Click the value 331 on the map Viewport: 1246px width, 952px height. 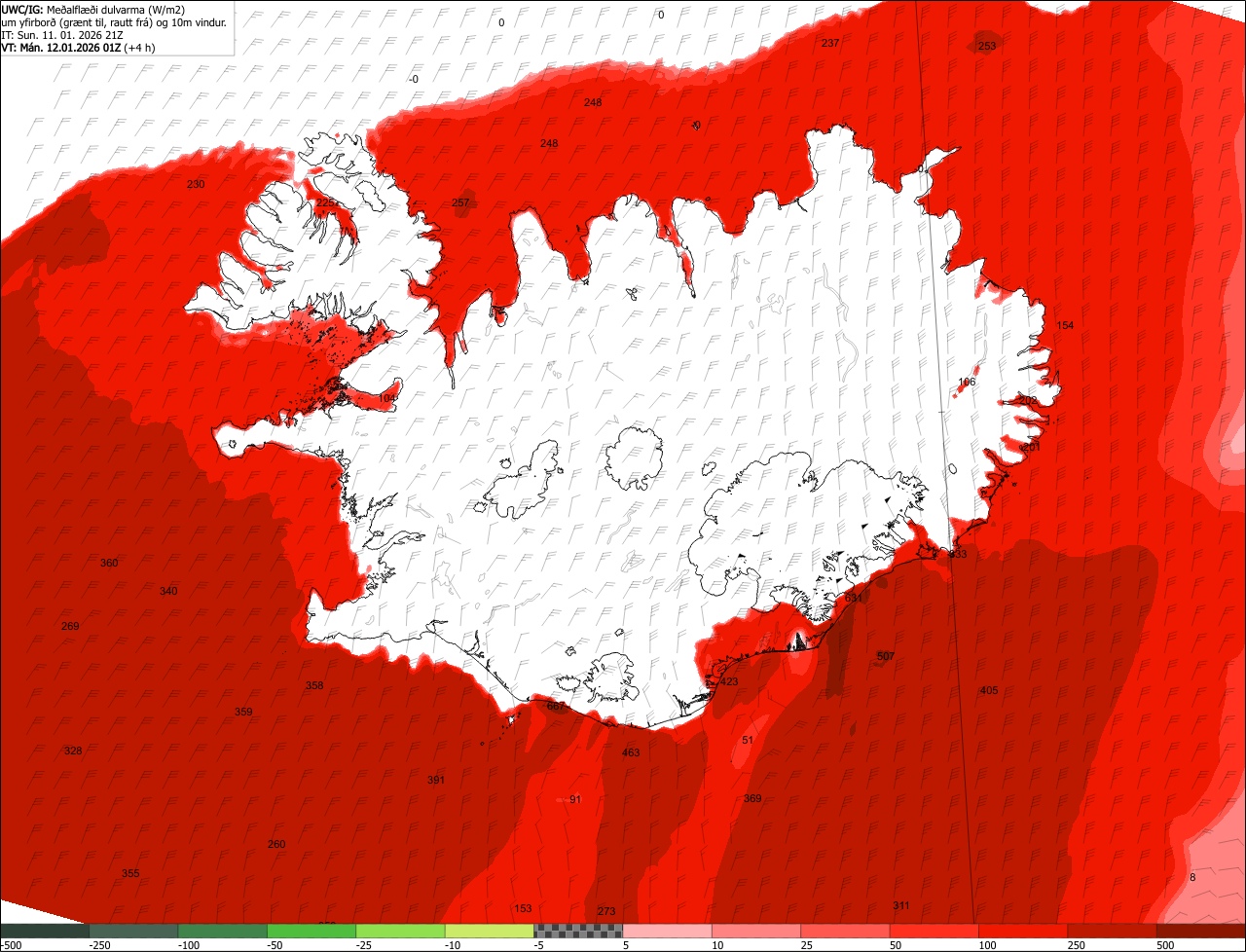[855, 598]
